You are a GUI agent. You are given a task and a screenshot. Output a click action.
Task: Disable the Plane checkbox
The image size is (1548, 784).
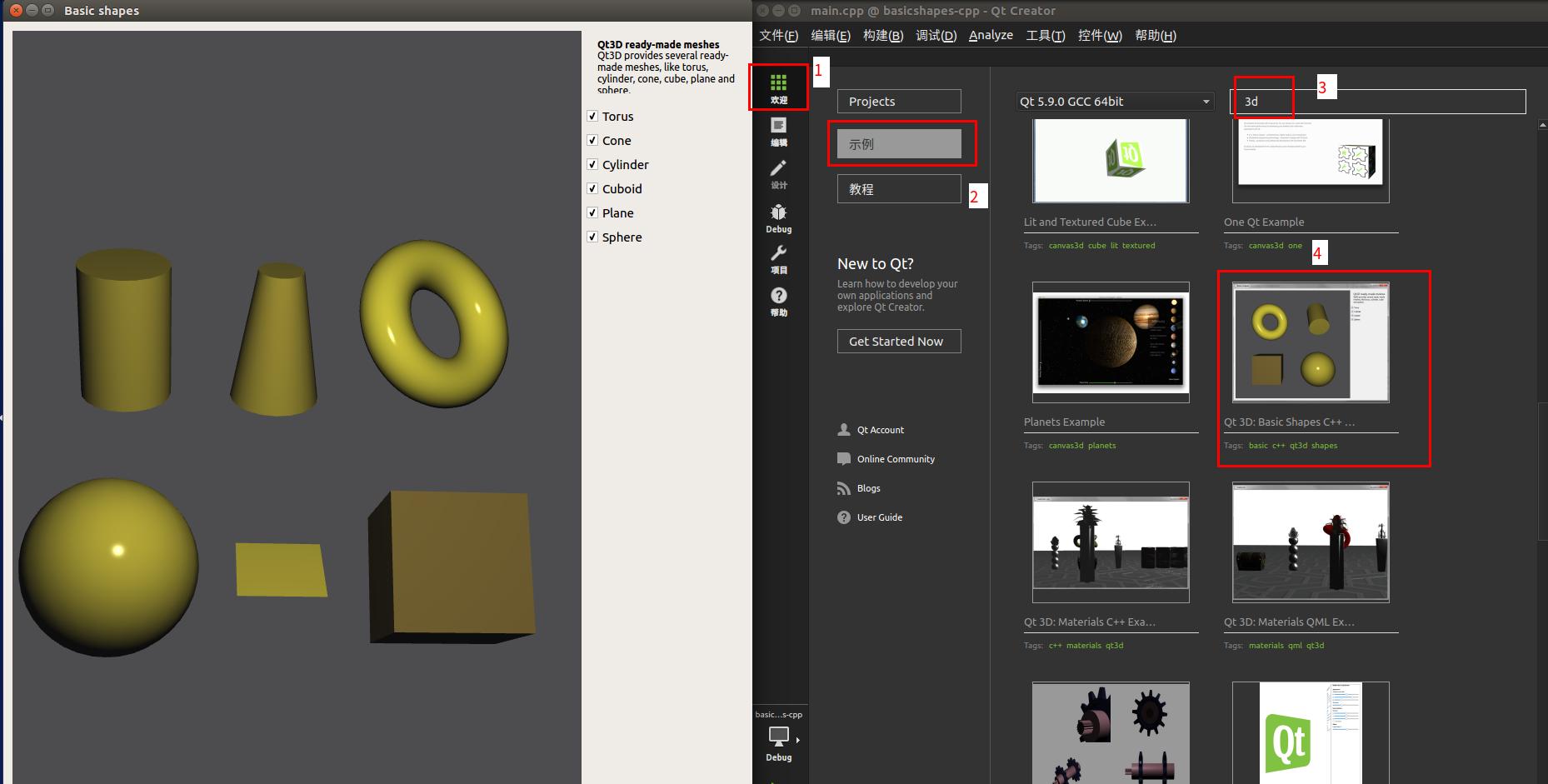592,212
